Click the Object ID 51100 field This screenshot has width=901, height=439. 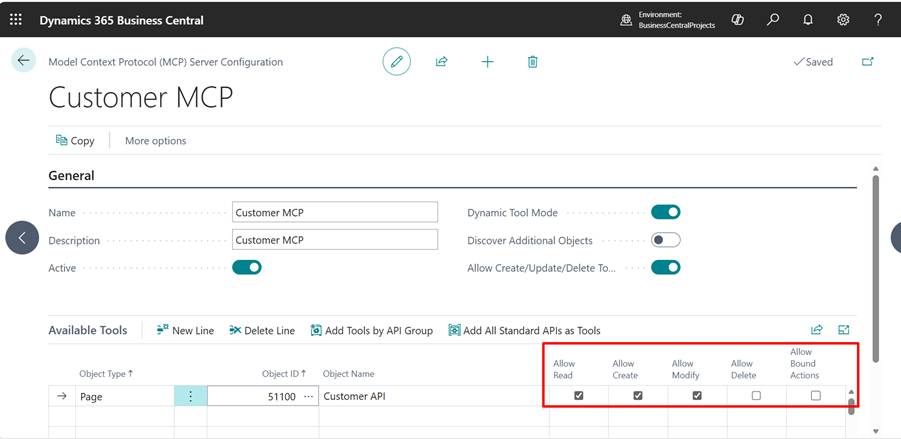pos(263,396)
